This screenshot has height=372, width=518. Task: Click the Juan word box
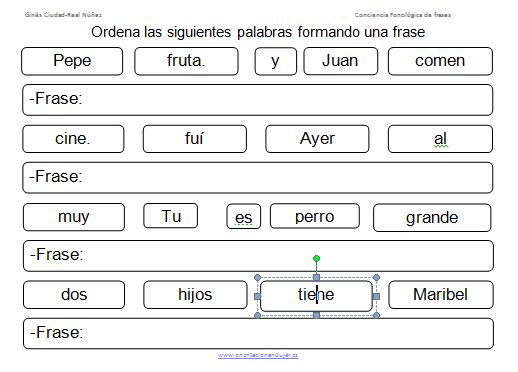click(341, 61)
